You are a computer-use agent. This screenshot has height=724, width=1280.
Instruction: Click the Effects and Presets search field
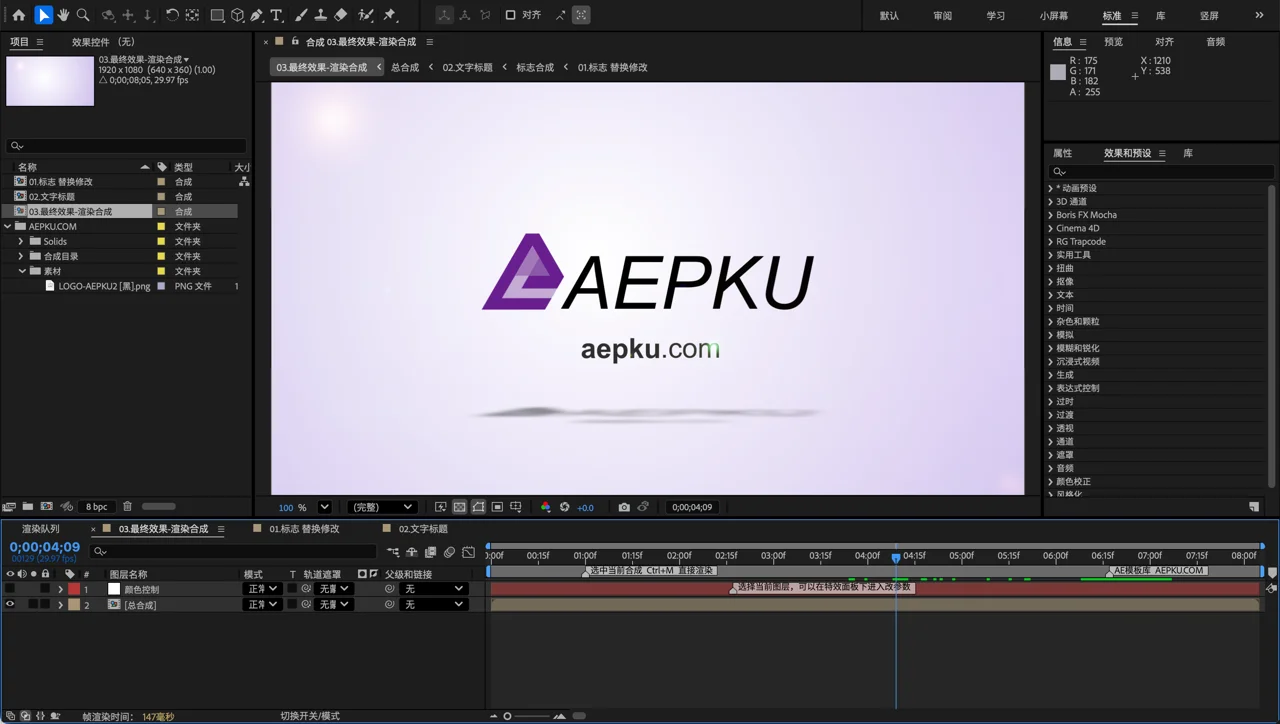click(1161, 172)
